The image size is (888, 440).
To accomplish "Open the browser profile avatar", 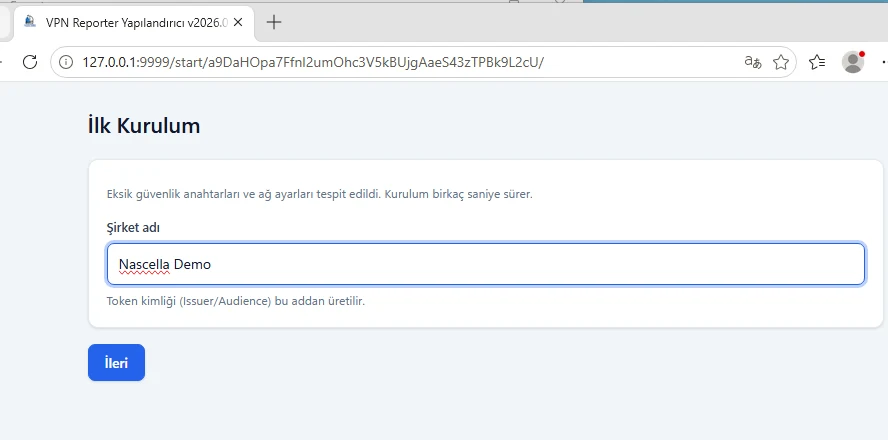I will click(x=853, y=62).
